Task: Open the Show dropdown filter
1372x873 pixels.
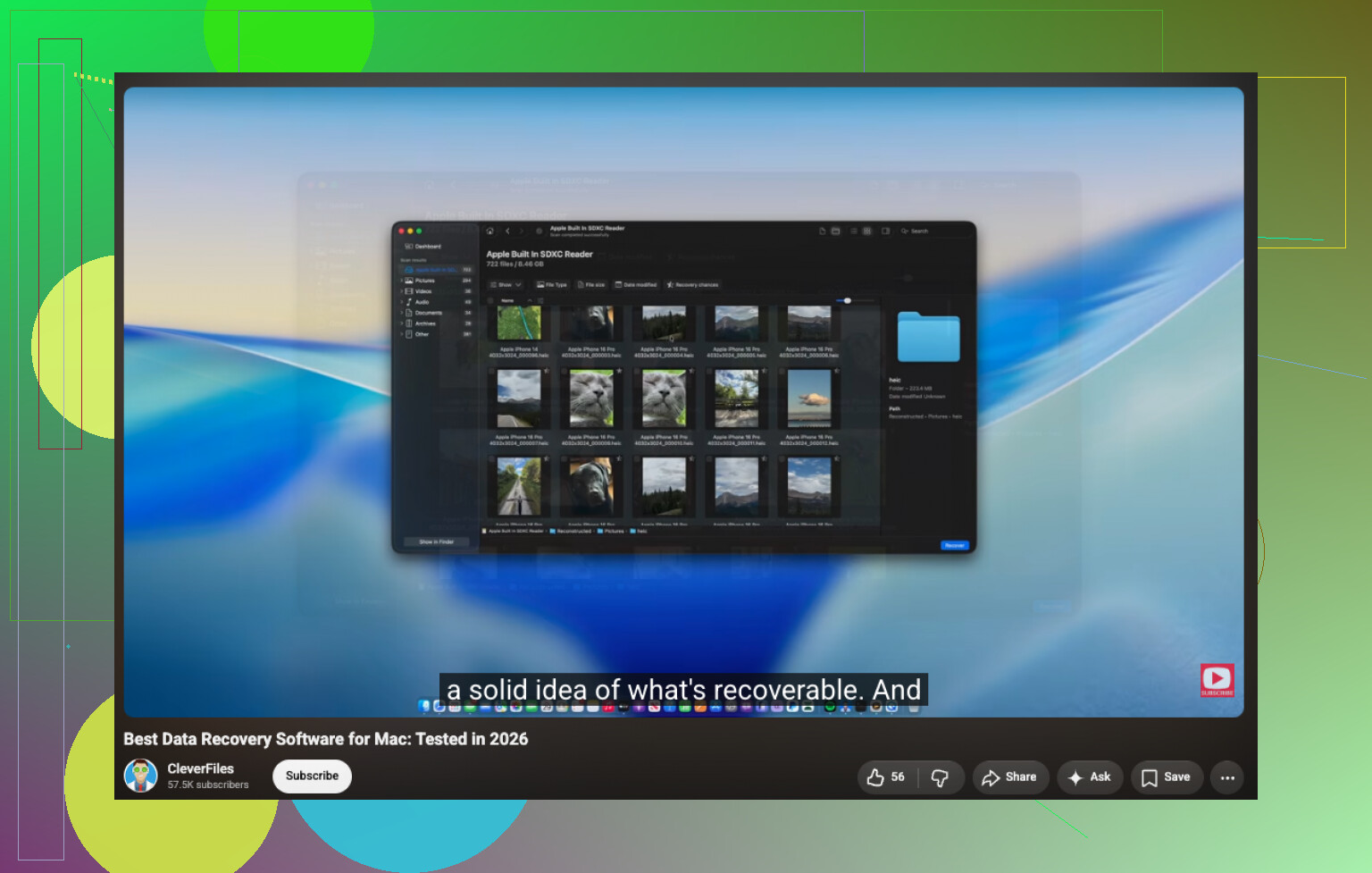Action: (x=506, y=284)
